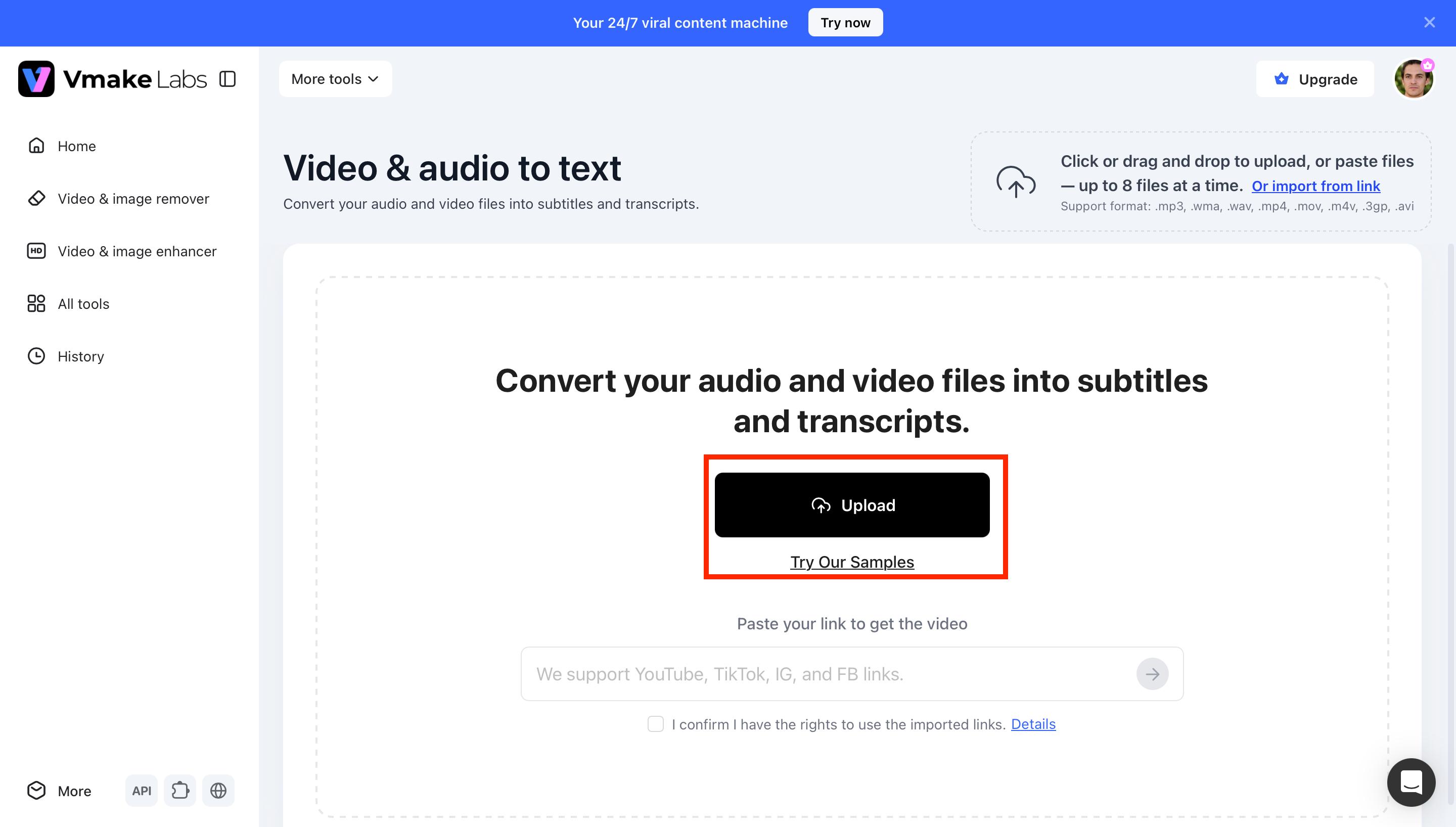Screen dimensions: 1456x827
Task: Click the All tools grid icon
Action: (36, 304)
